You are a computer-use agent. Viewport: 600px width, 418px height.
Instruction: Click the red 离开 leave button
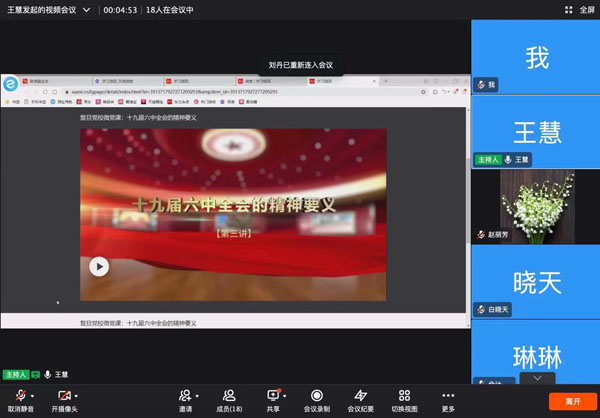coord(572,400)
